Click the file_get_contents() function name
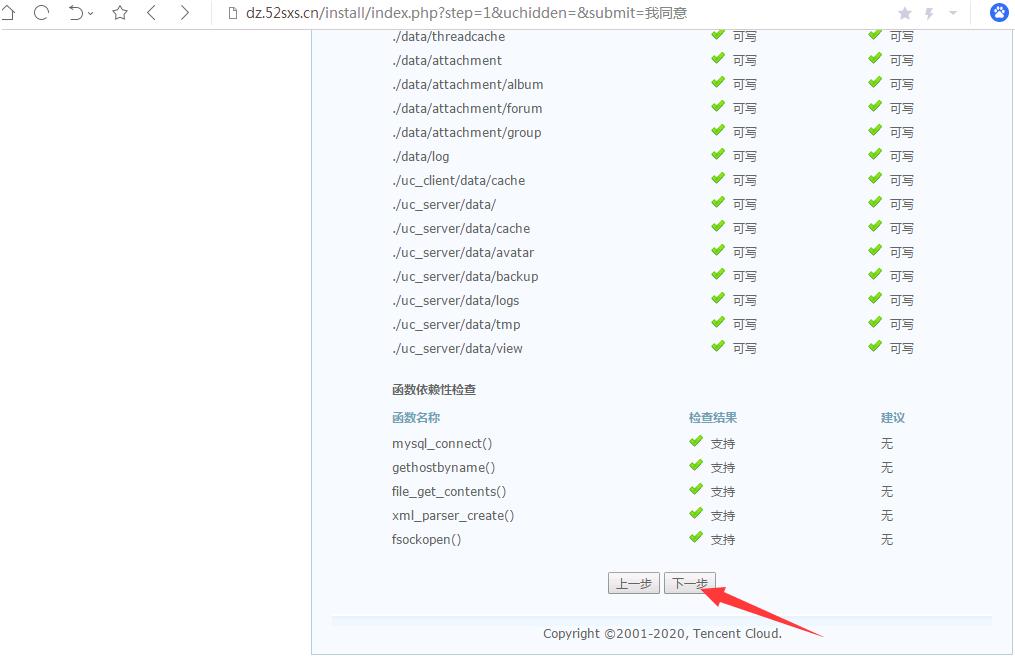 point(449,492)
